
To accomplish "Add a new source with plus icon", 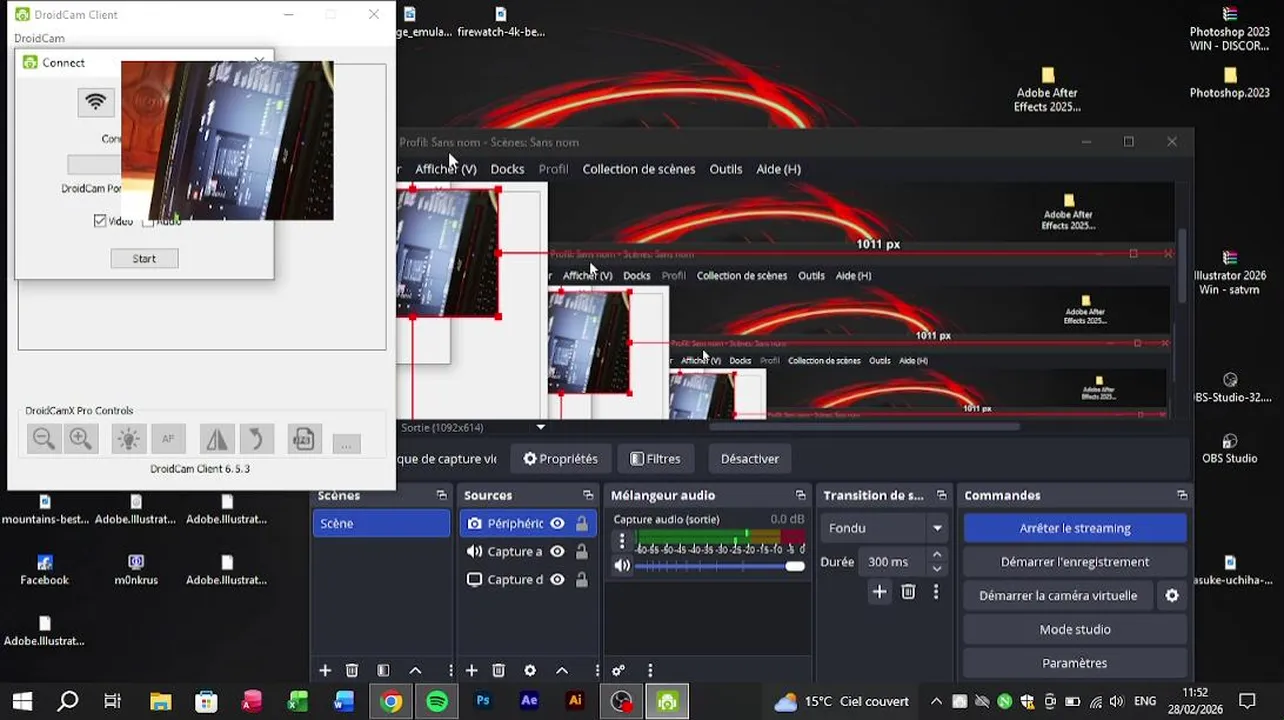I will tap(472, 671).
